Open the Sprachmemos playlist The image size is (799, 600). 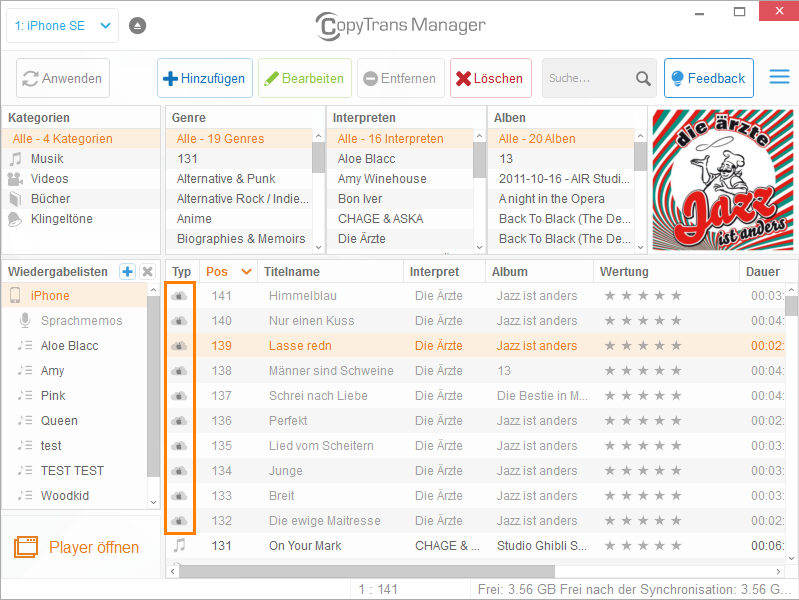[75, 321]
